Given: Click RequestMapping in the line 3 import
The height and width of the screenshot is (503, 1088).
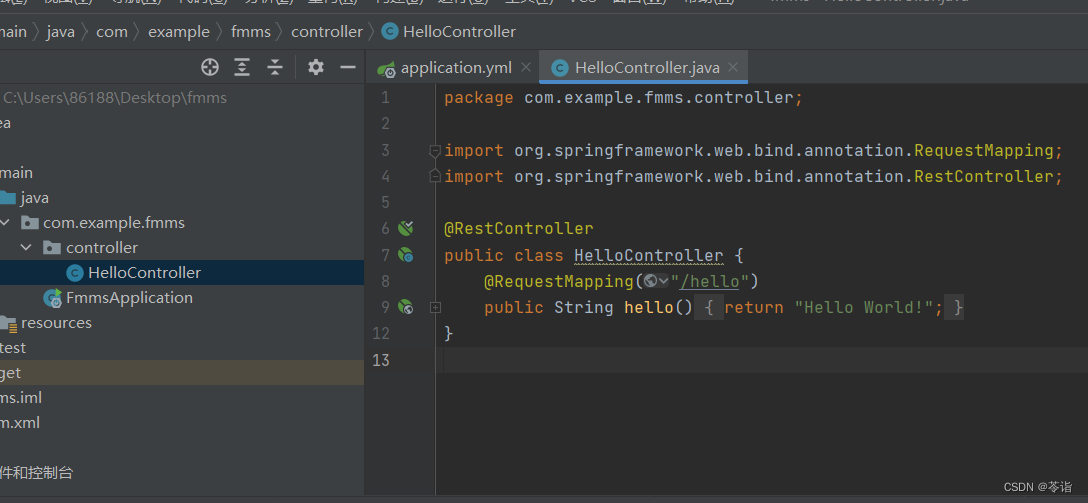Looking at the screenshot, I should (x=984, y=151).
